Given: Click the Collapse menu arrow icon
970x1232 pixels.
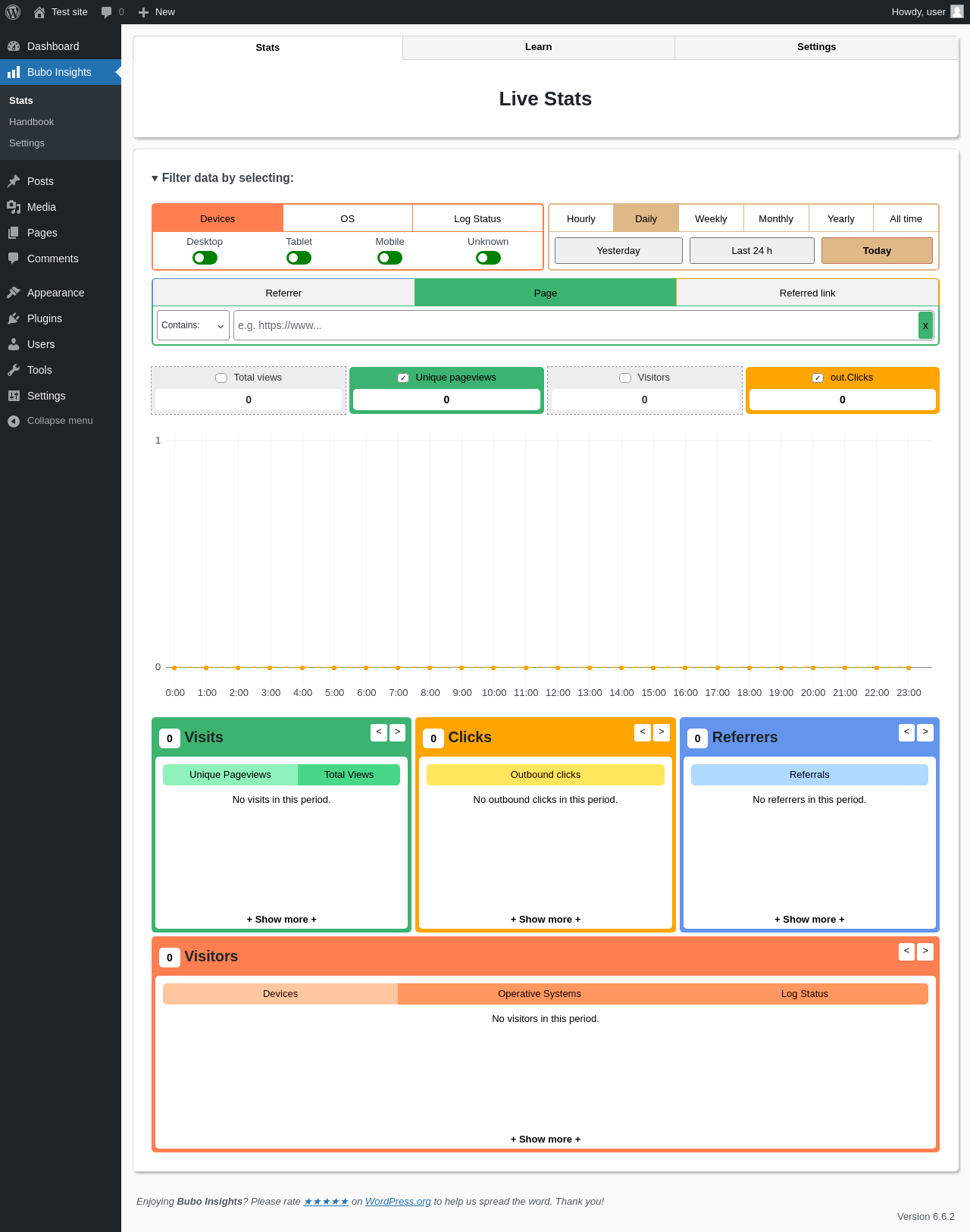Looking at the screenshot, I should (14, 421).
